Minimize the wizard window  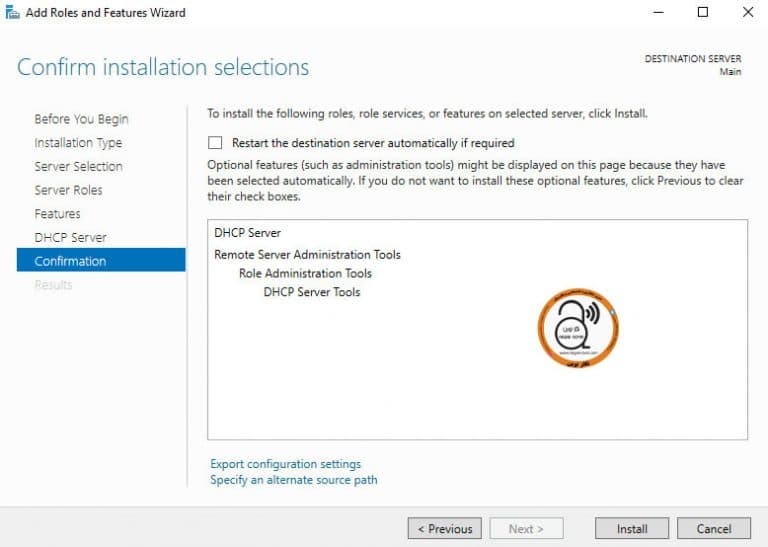[x=659, y=12]
